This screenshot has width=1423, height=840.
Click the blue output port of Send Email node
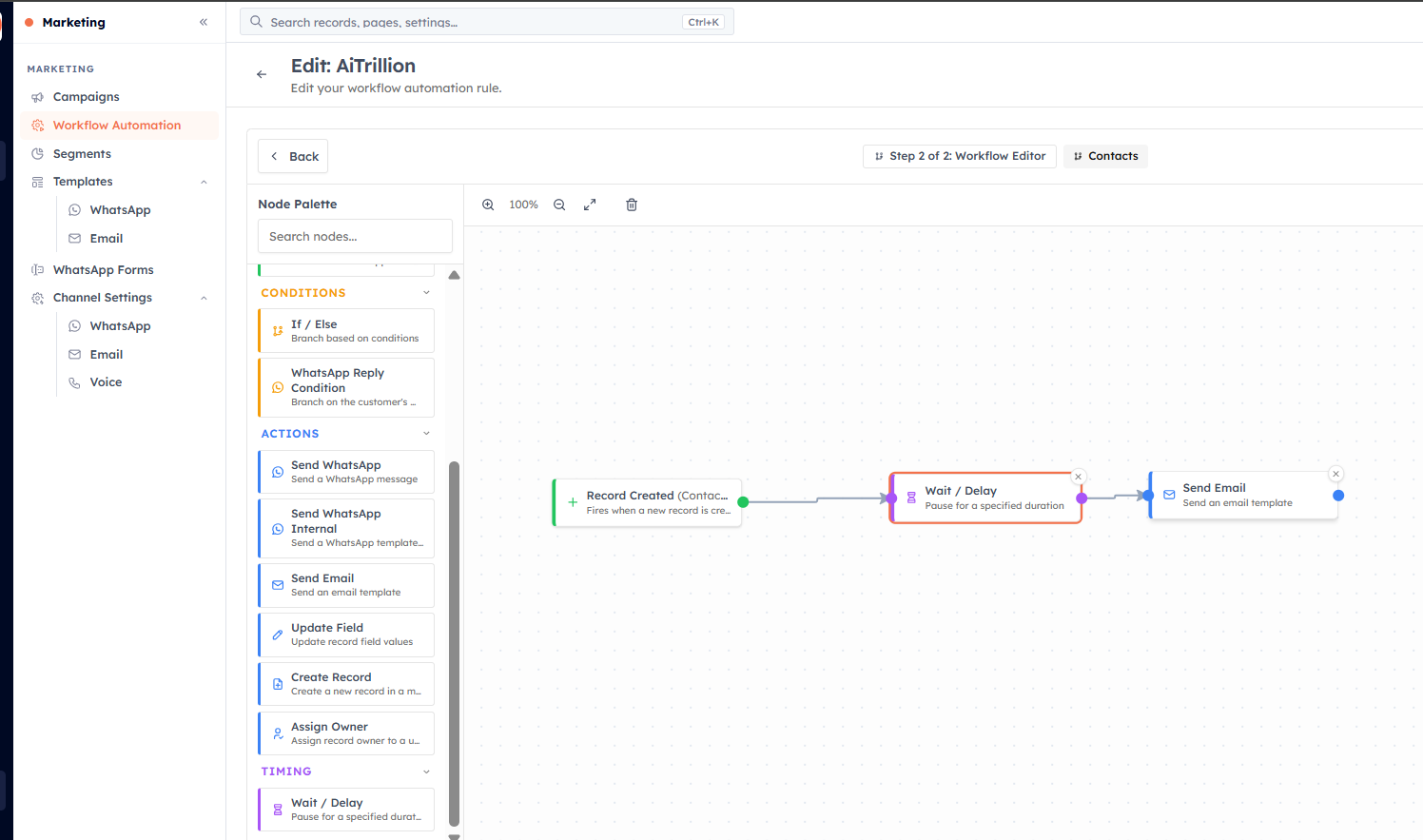pyautogui.click(x=1338, y=495)
